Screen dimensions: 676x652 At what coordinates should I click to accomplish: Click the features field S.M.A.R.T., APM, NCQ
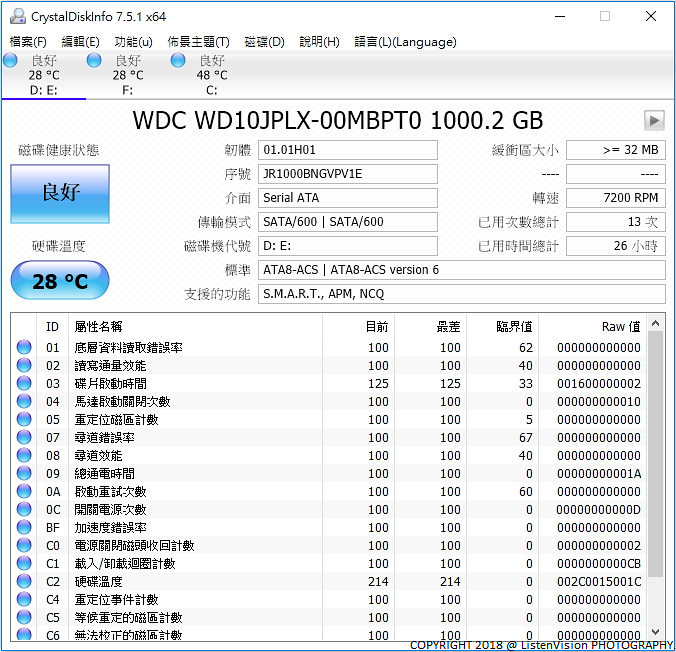click(462, 294)
